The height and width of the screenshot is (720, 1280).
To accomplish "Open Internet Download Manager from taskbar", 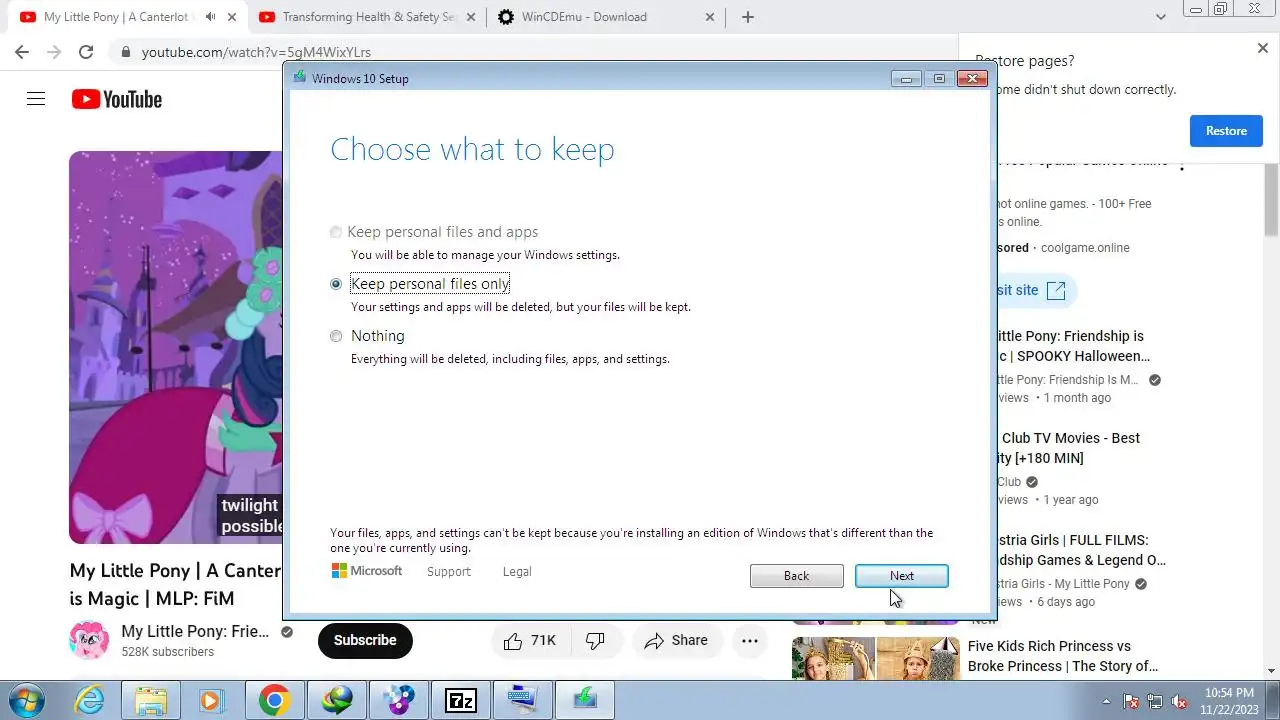I will [336, 701].
